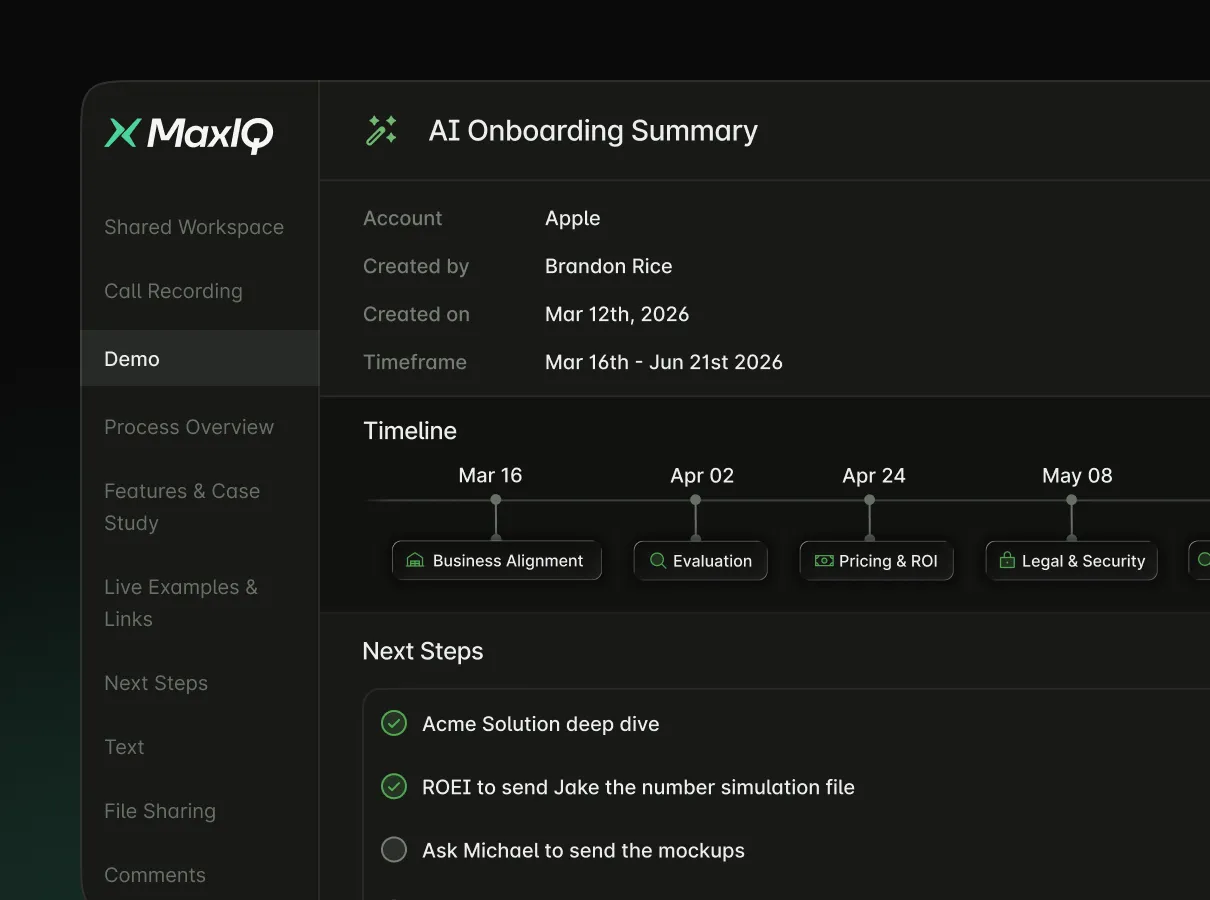Click the Evaluation magnifier icon
The height and width of the screenshot is (900, 1210).
[x=658, y=561]
